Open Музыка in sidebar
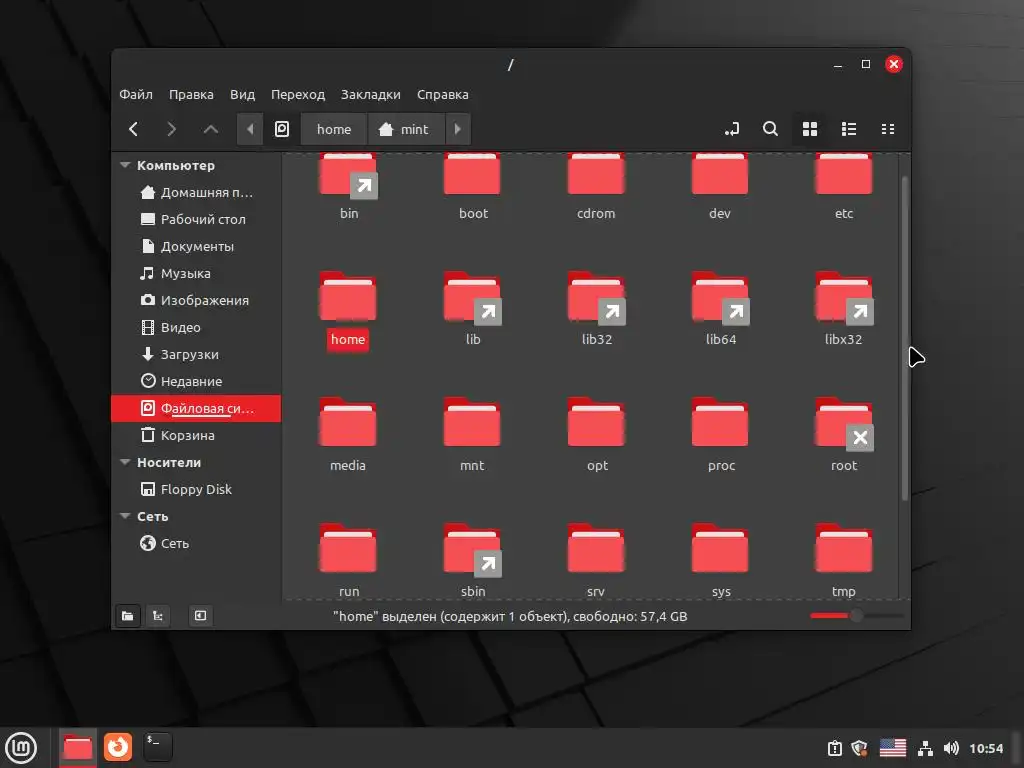Viewport: 1024px width, 768px height. coord(196,274)
